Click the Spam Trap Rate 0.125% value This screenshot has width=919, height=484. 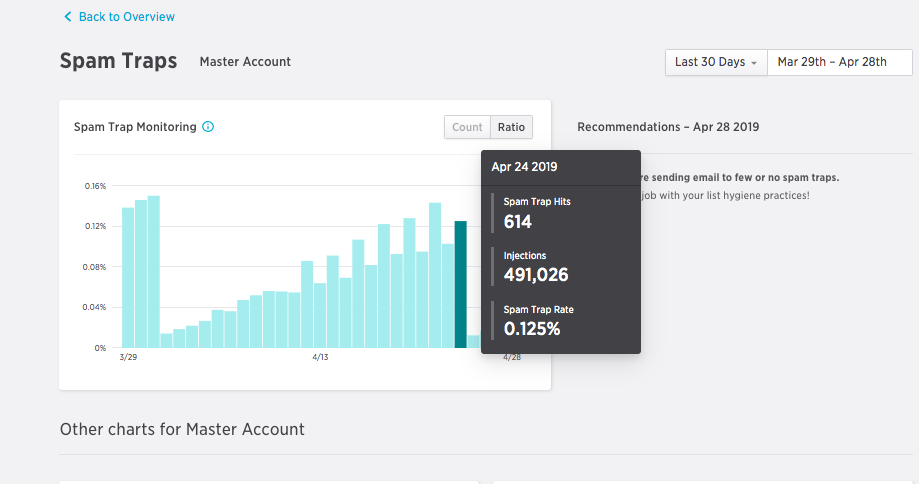click(x=531, y=328)
